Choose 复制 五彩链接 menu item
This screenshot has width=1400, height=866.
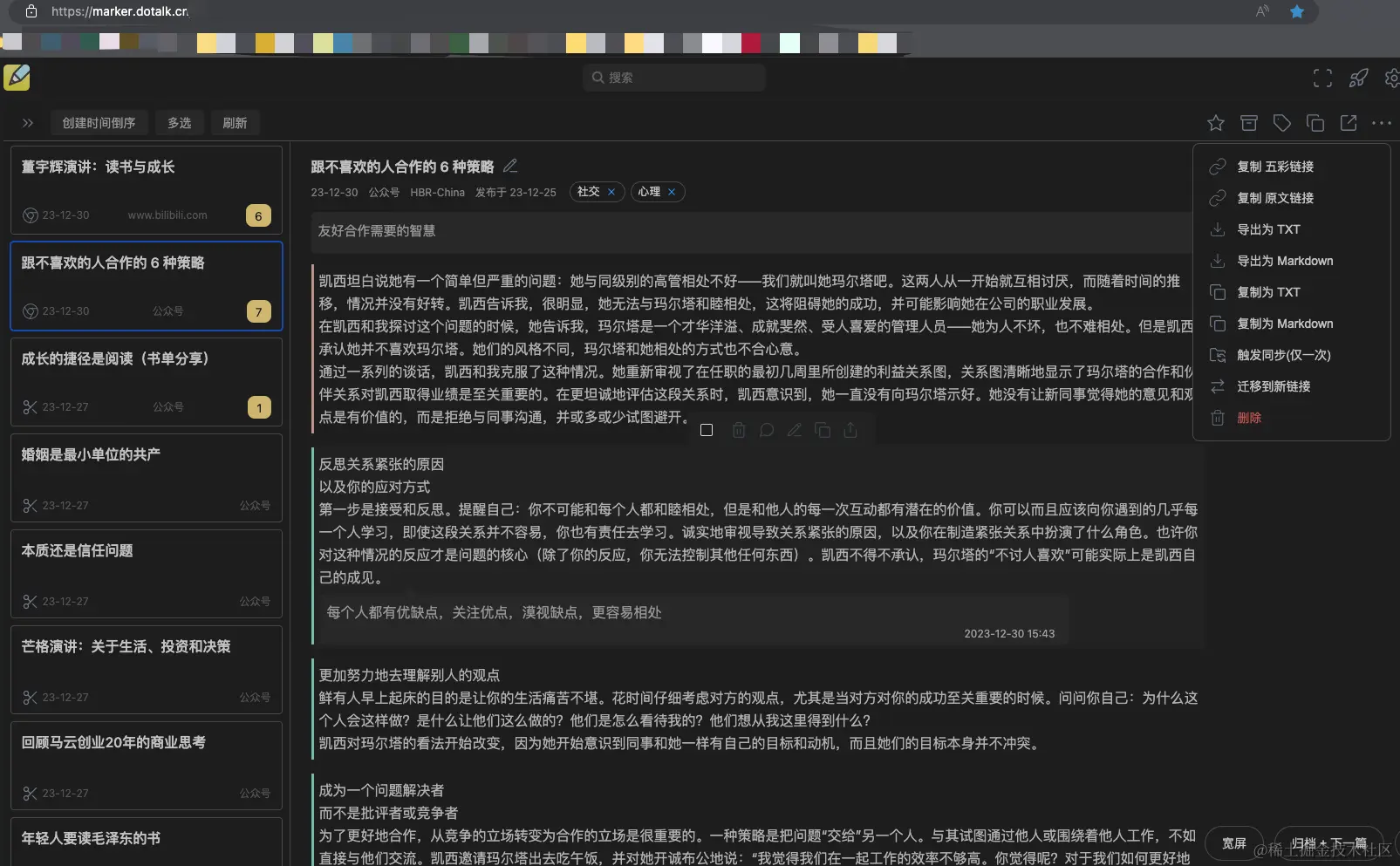[x=1291, y=167]
